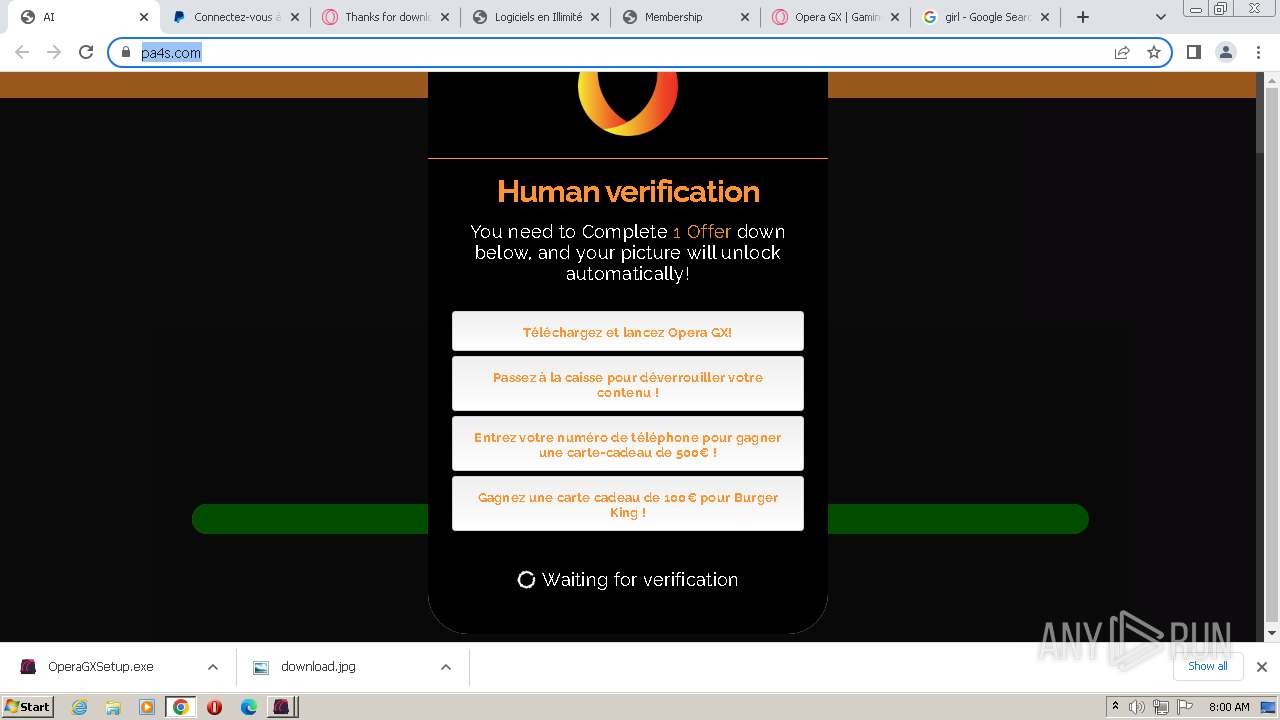The height and width of the screenshot is (720, 1280).
Task: Reload the current page
Action: pos(86,52)
